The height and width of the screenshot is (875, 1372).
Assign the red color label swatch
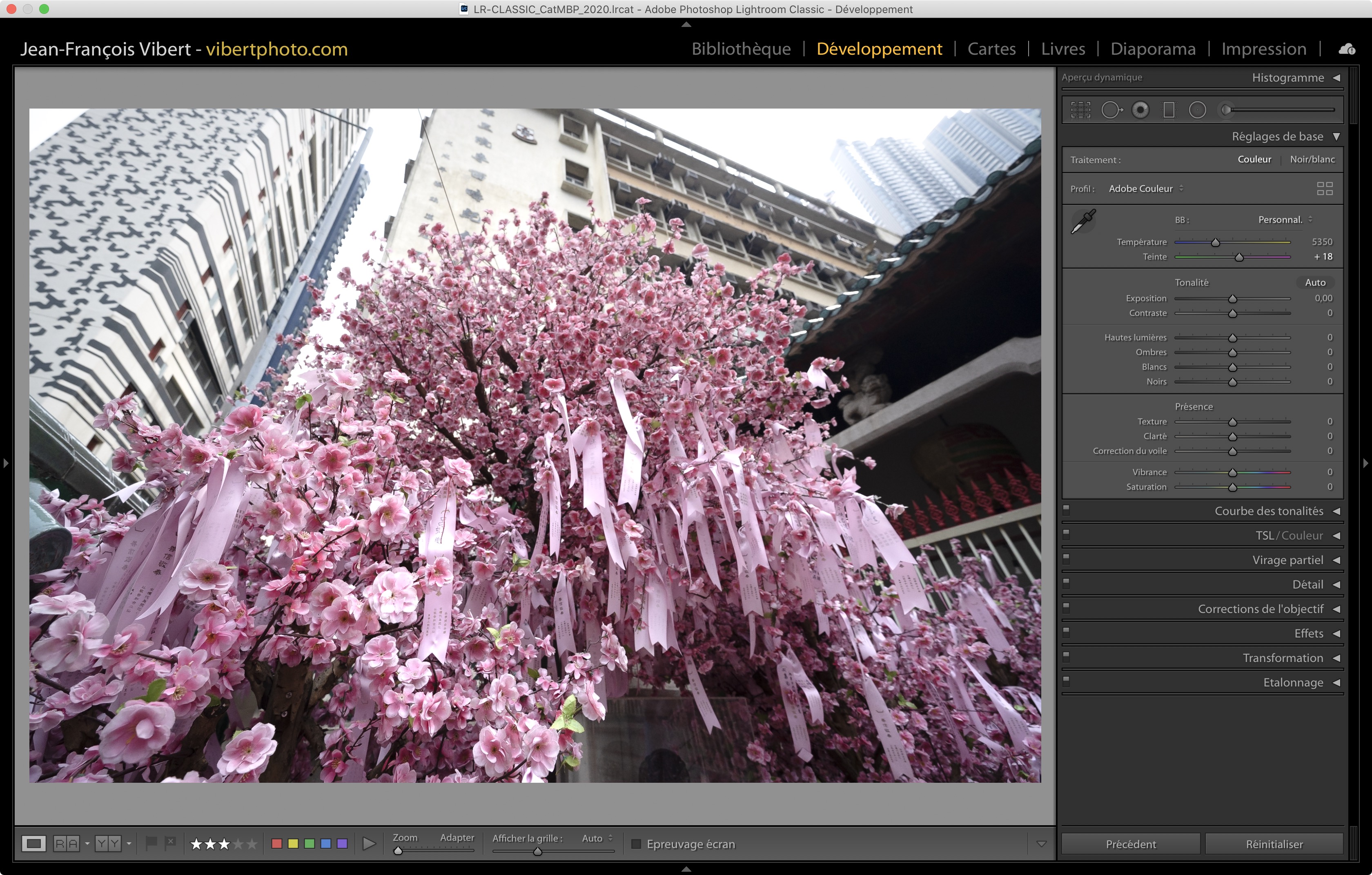click(277, 844)
